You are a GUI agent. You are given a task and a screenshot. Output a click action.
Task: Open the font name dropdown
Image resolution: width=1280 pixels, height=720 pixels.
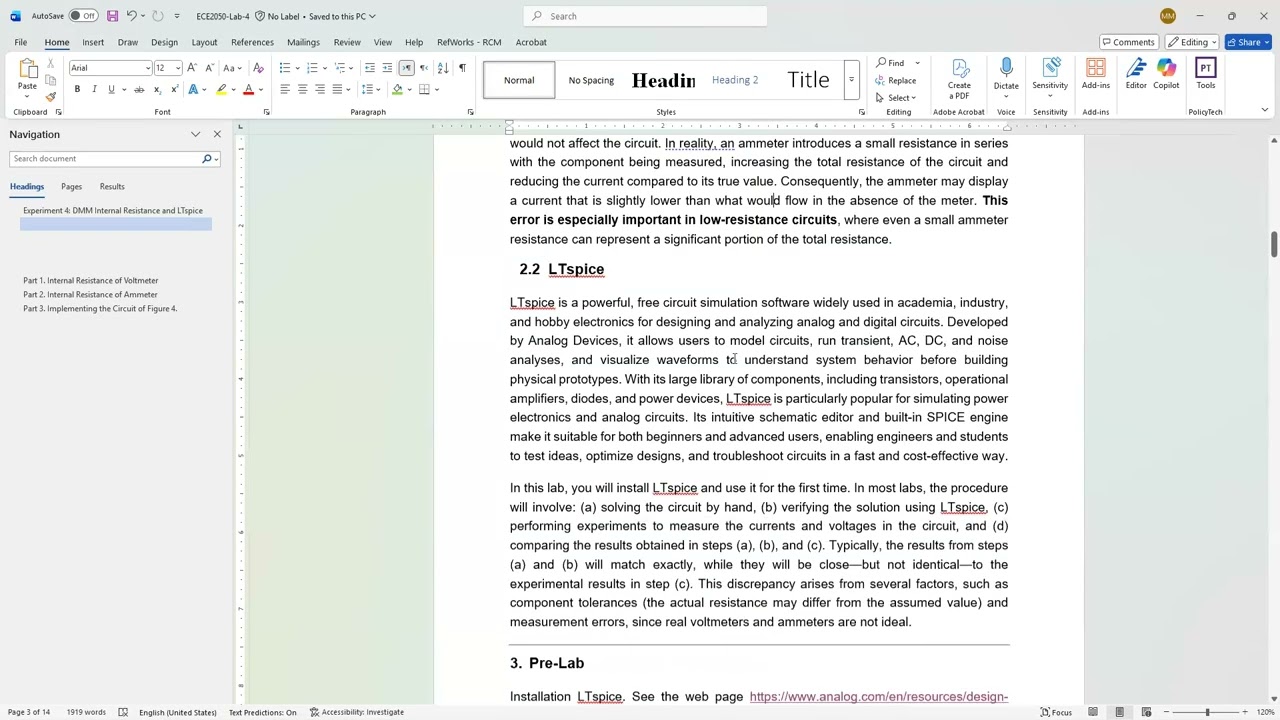point(148,68)
